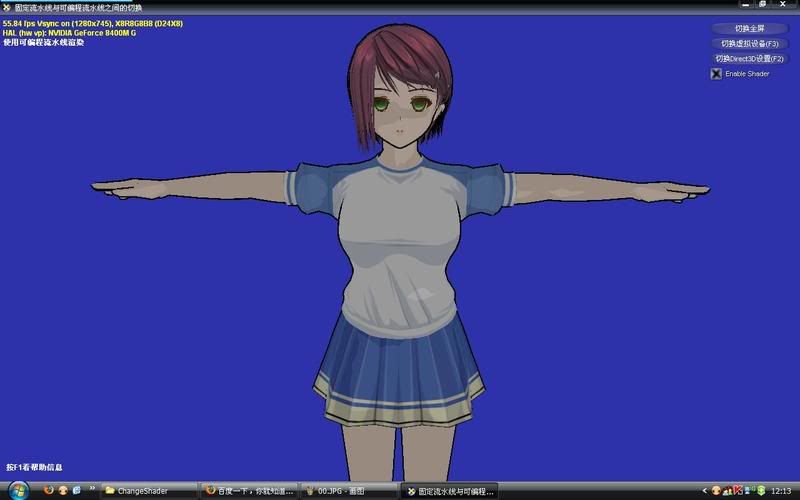Open 切换Direct3D设置(F2) settings button
The height and width of the screenshot is (500, 800).
(x=749, y=59)
